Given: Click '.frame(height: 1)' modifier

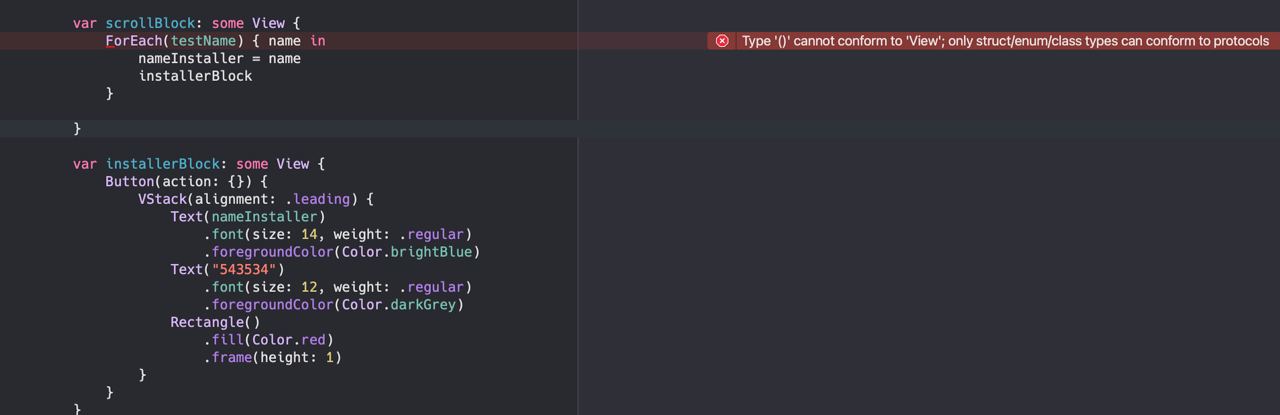Looking at the screenshot, I should click(x=273, y=357).
